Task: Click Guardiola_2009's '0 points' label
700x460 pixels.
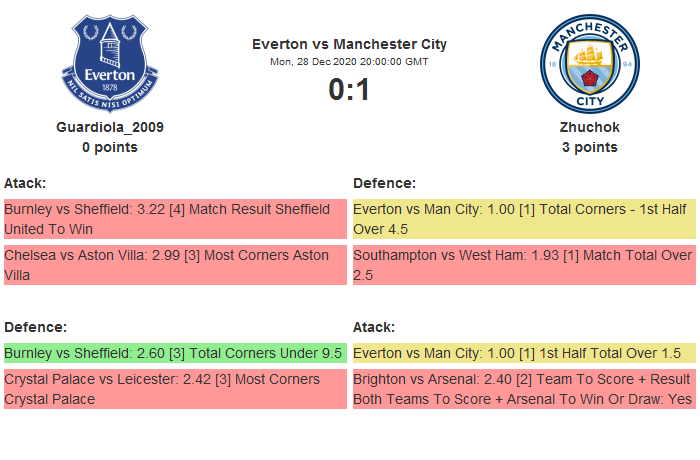Action: point(110,147)
